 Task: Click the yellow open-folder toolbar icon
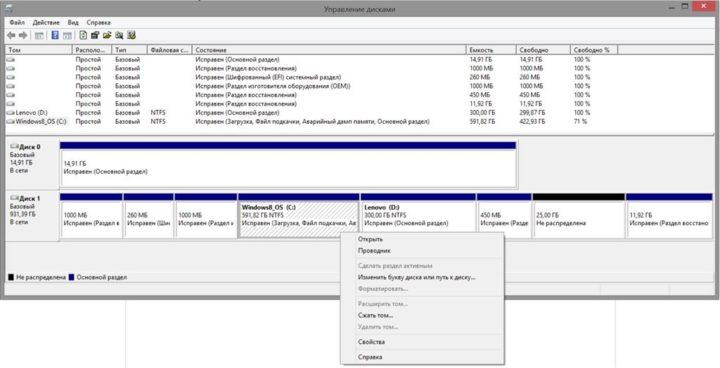107,35
